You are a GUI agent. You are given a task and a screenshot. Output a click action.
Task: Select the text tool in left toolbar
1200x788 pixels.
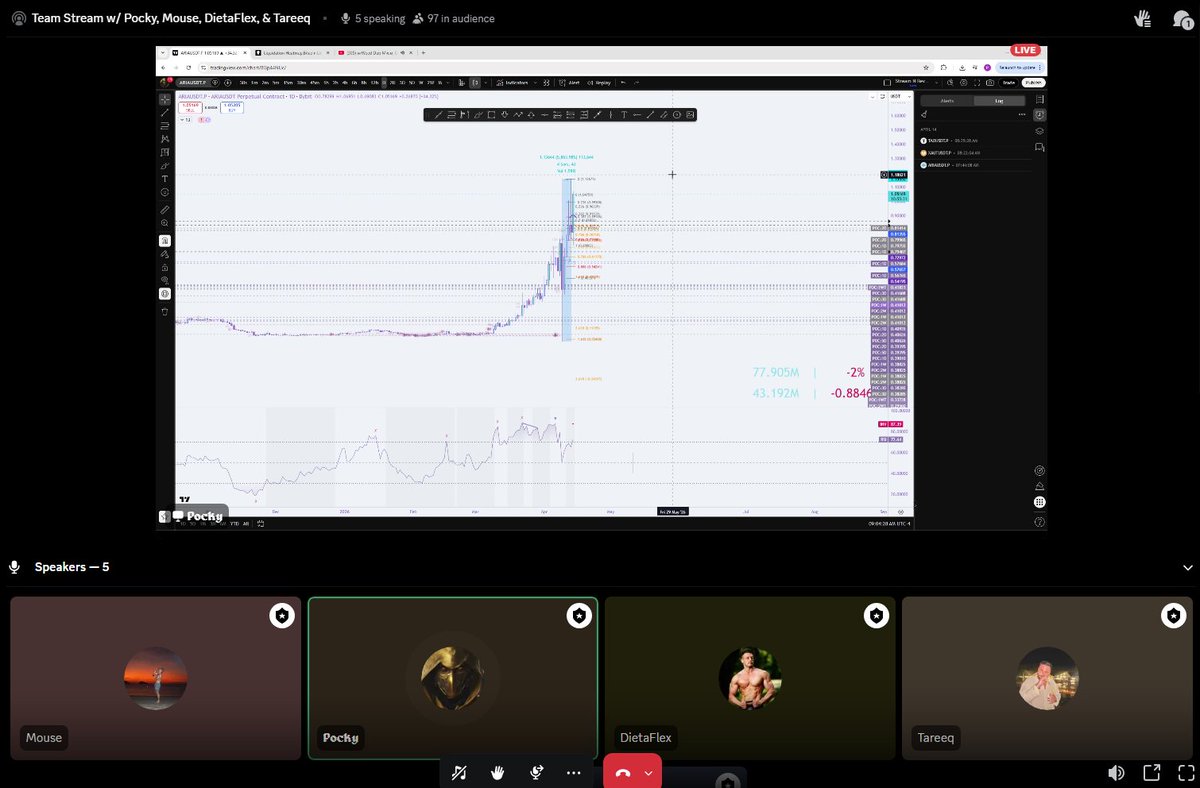pyautogui.click(x=164, y=178)
